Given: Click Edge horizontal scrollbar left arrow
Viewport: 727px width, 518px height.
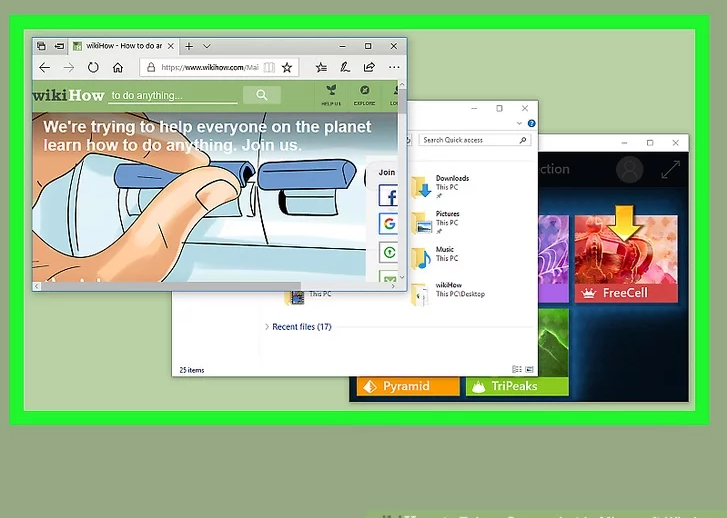Looking at the screenshot, I should coord(37,286).
